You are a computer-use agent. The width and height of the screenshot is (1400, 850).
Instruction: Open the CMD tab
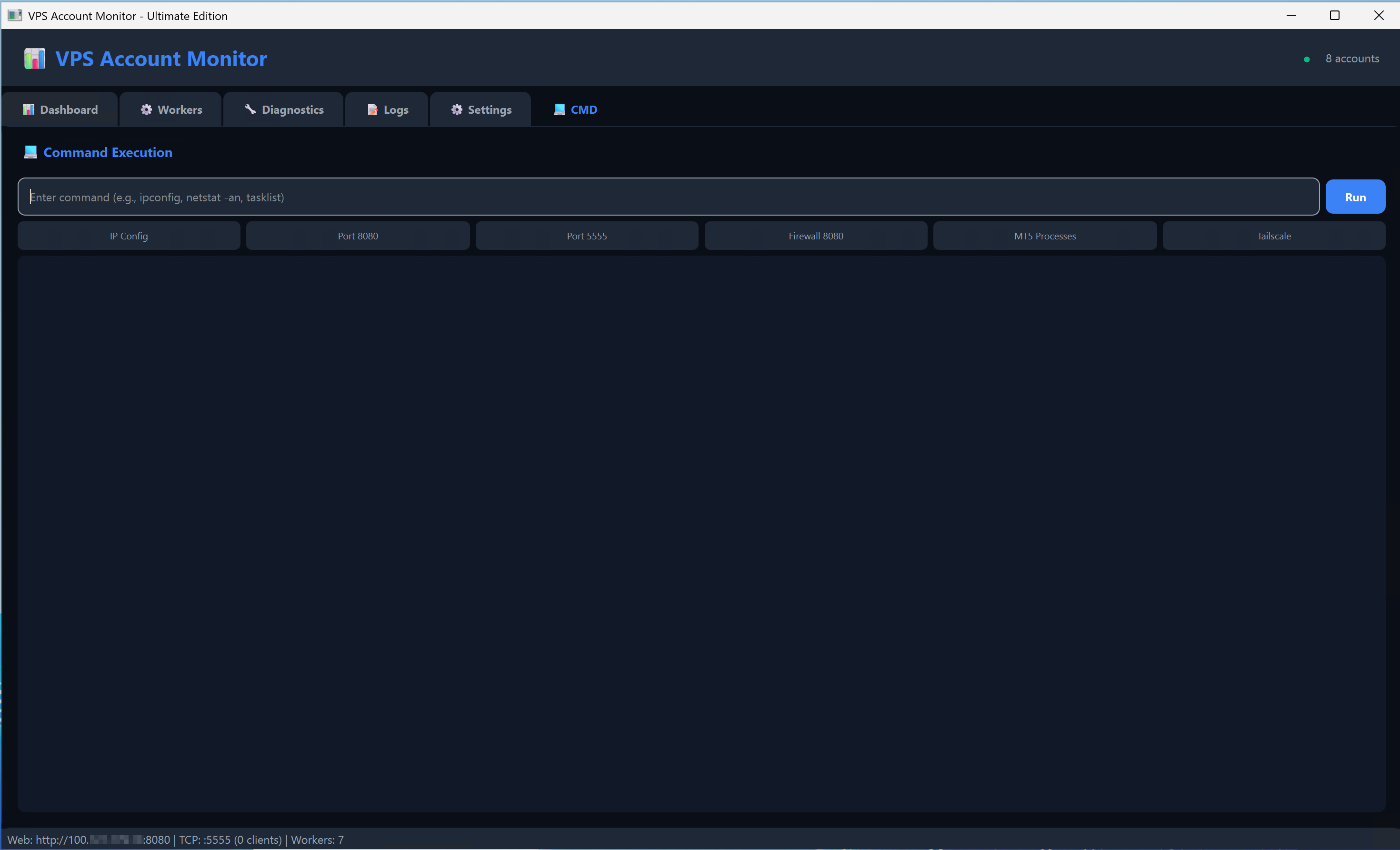tap(576, 109)
